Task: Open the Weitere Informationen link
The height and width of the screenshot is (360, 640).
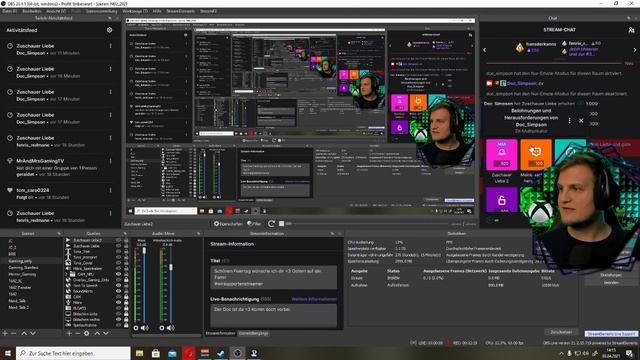Action: (x=314, y=299)
